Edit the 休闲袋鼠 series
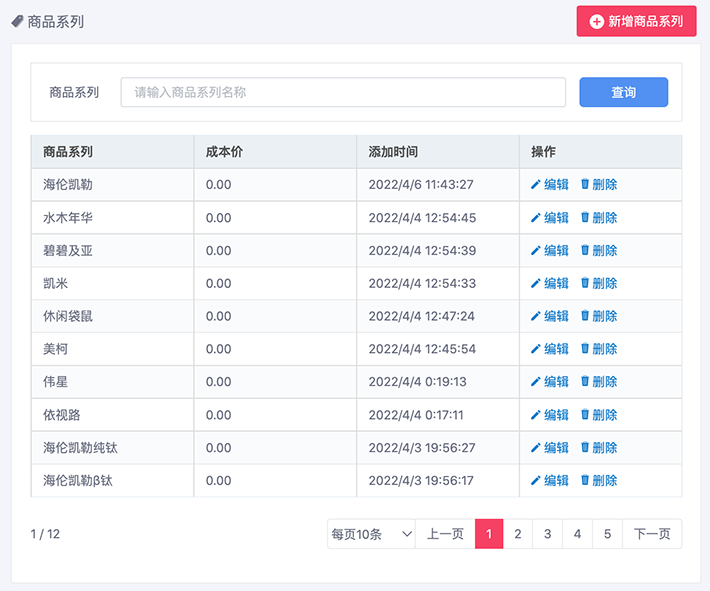The image size is (710, 591). point(550,316)
